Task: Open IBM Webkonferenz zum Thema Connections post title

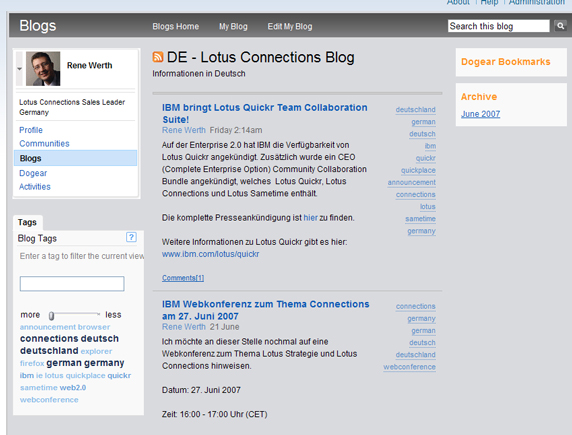Action: [266, 310]
